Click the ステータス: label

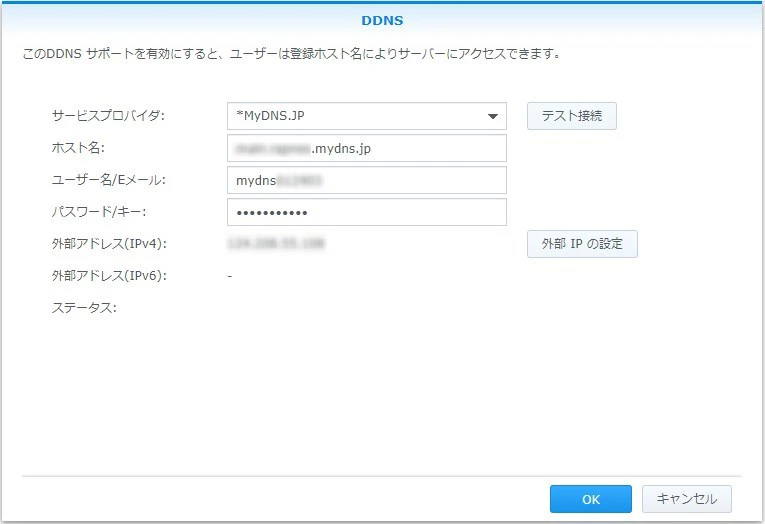pos(84,308)
